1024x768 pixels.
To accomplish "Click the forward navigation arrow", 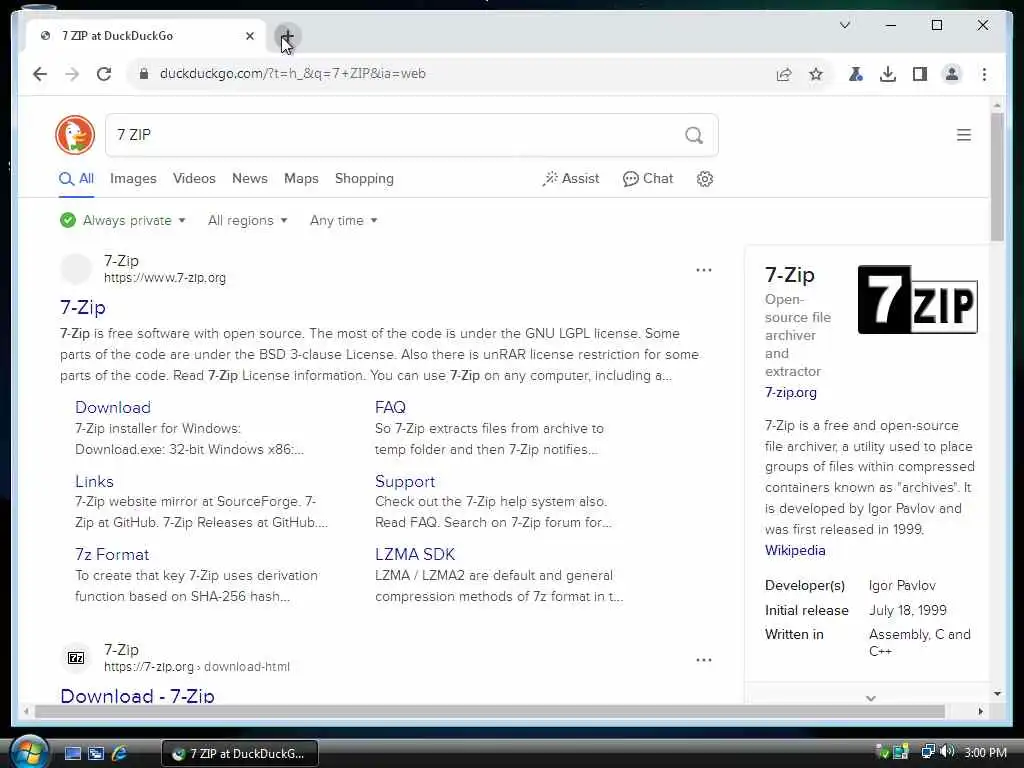I will (72, 74).
